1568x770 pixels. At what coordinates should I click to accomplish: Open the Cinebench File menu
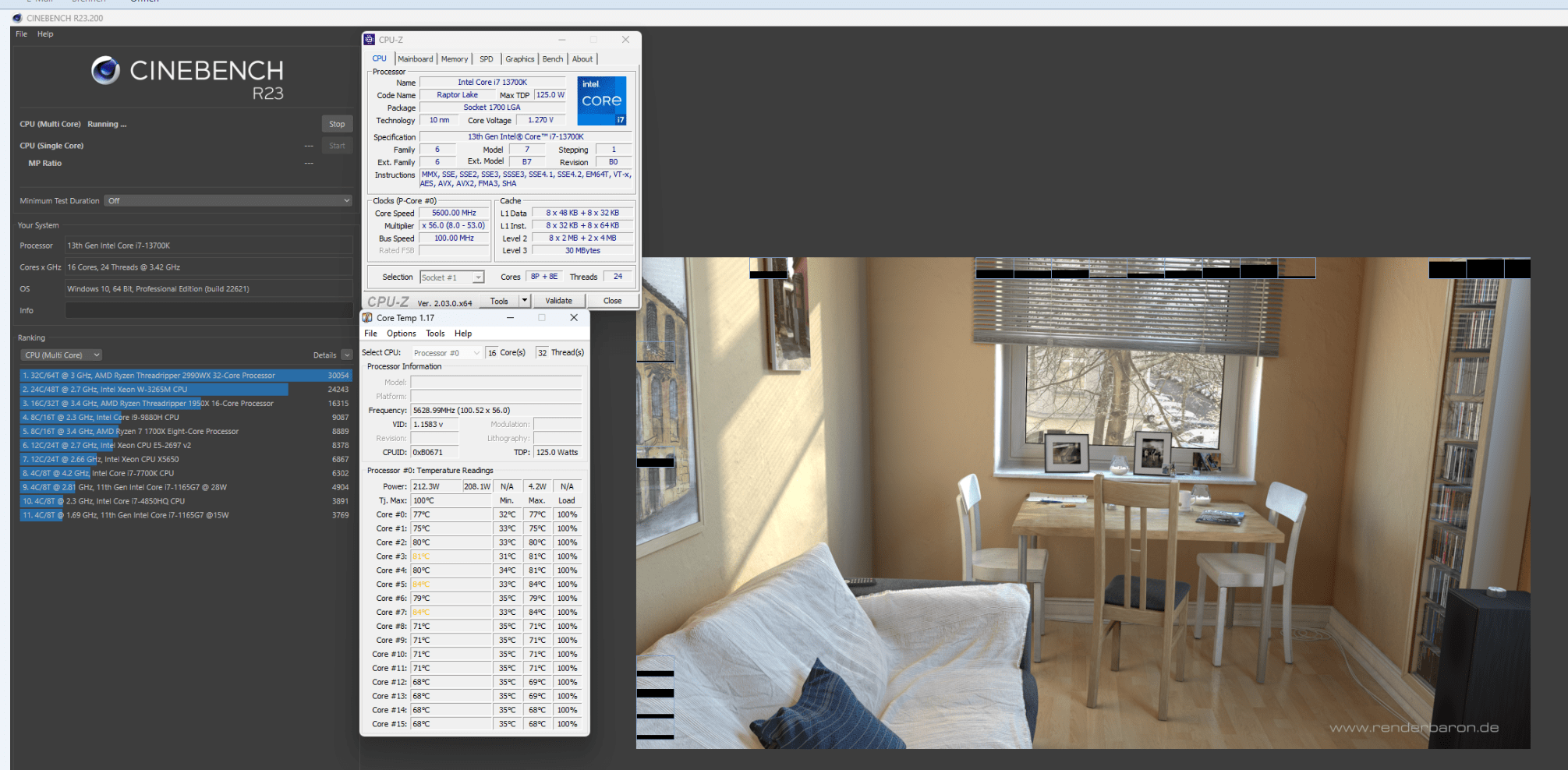[x=21, y=34]
